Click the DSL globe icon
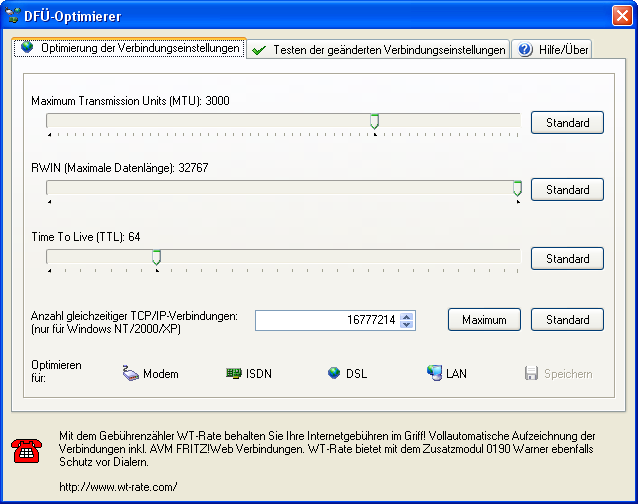 coord(334,373)
